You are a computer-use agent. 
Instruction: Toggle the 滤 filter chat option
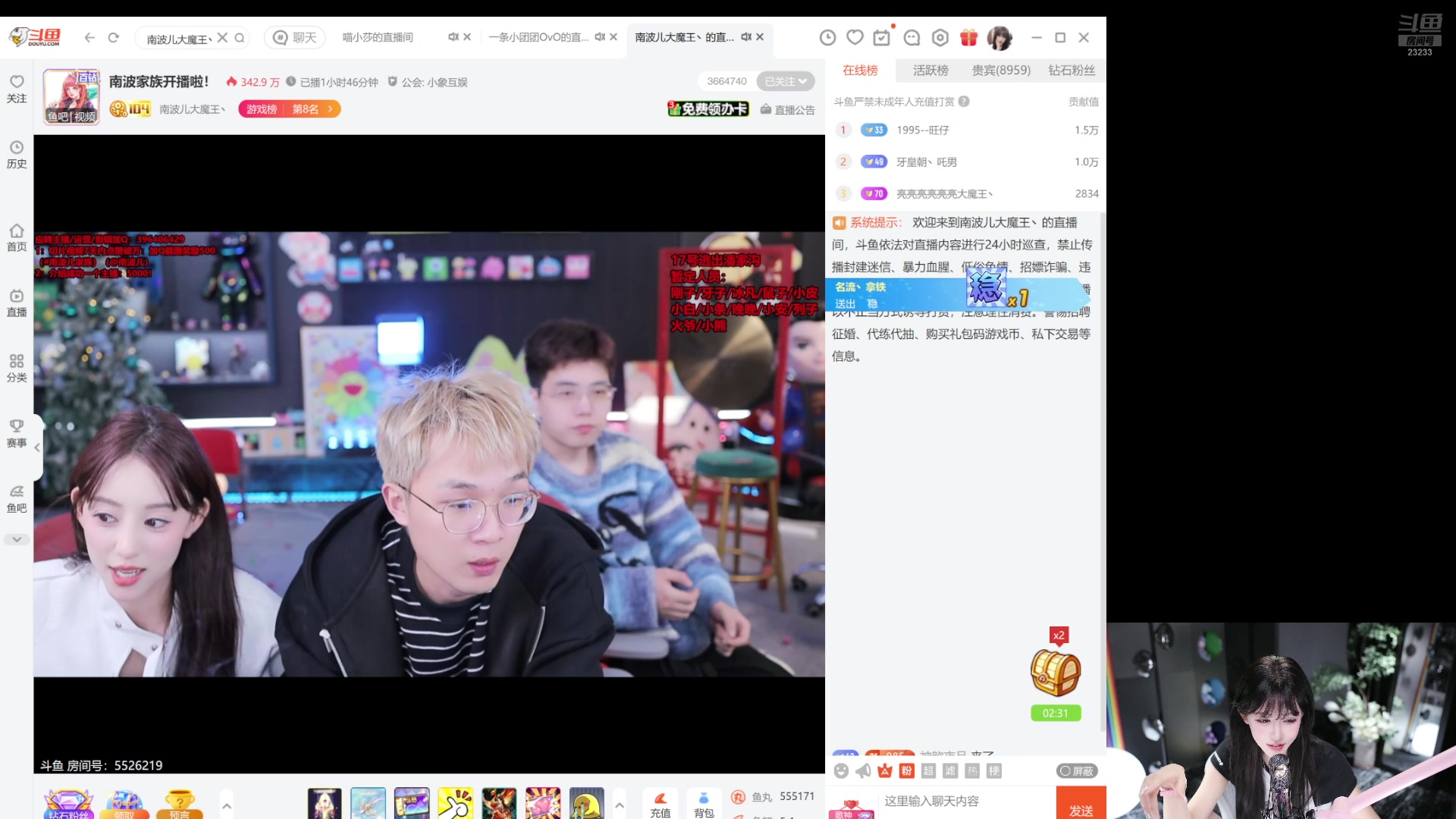click(950, 771)
